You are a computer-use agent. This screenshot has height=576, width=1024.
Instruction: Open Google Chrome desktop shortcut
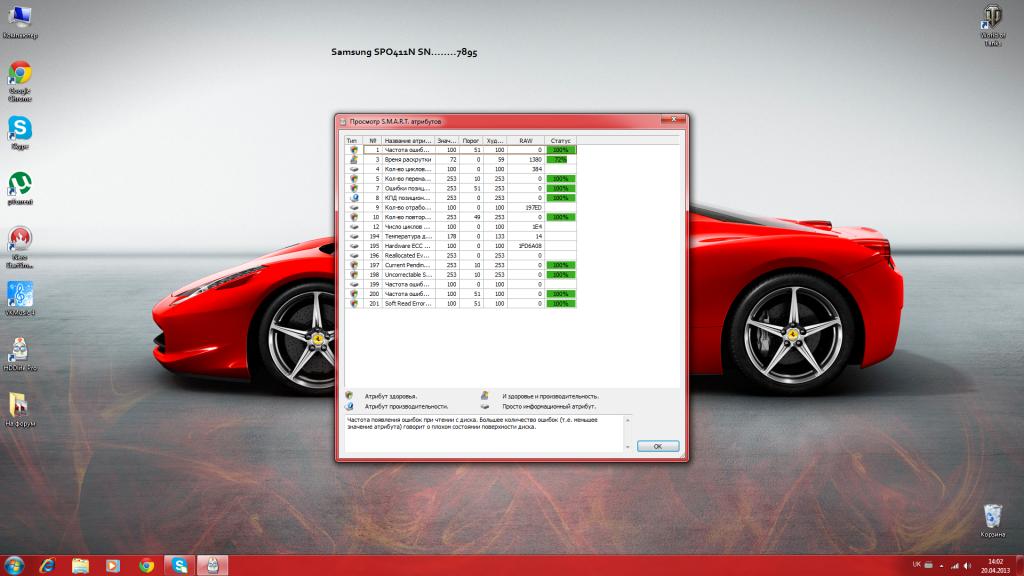[20, 75]
